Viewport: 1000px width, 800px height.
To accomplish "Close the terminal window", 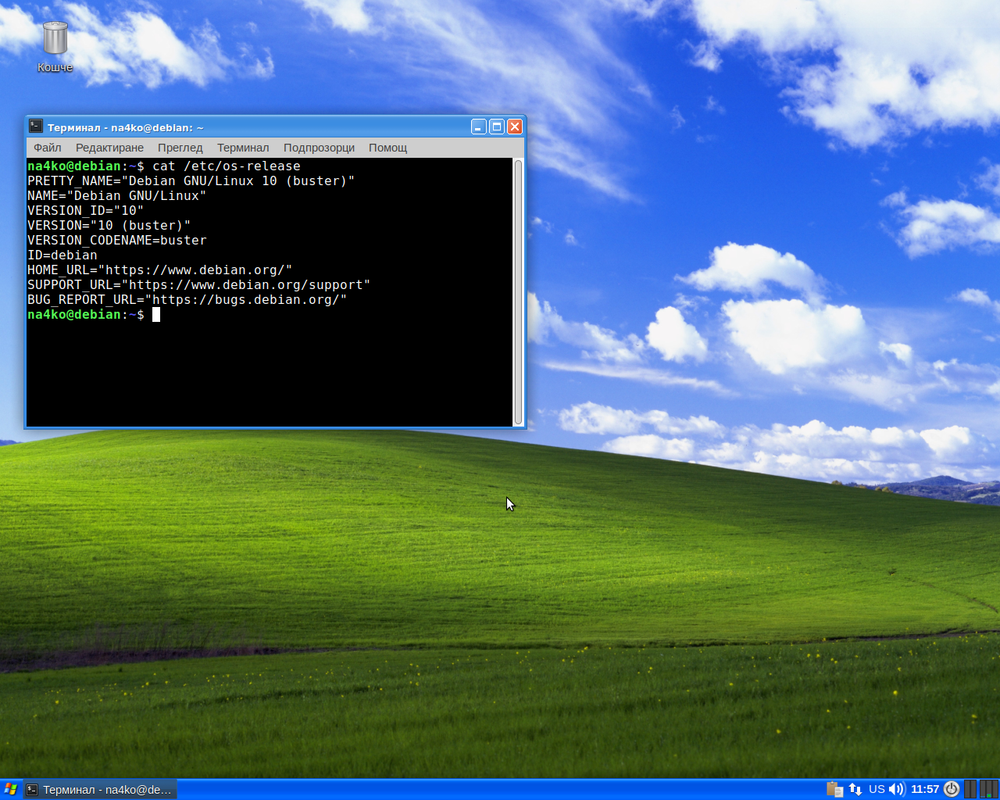I will [515, 127].
